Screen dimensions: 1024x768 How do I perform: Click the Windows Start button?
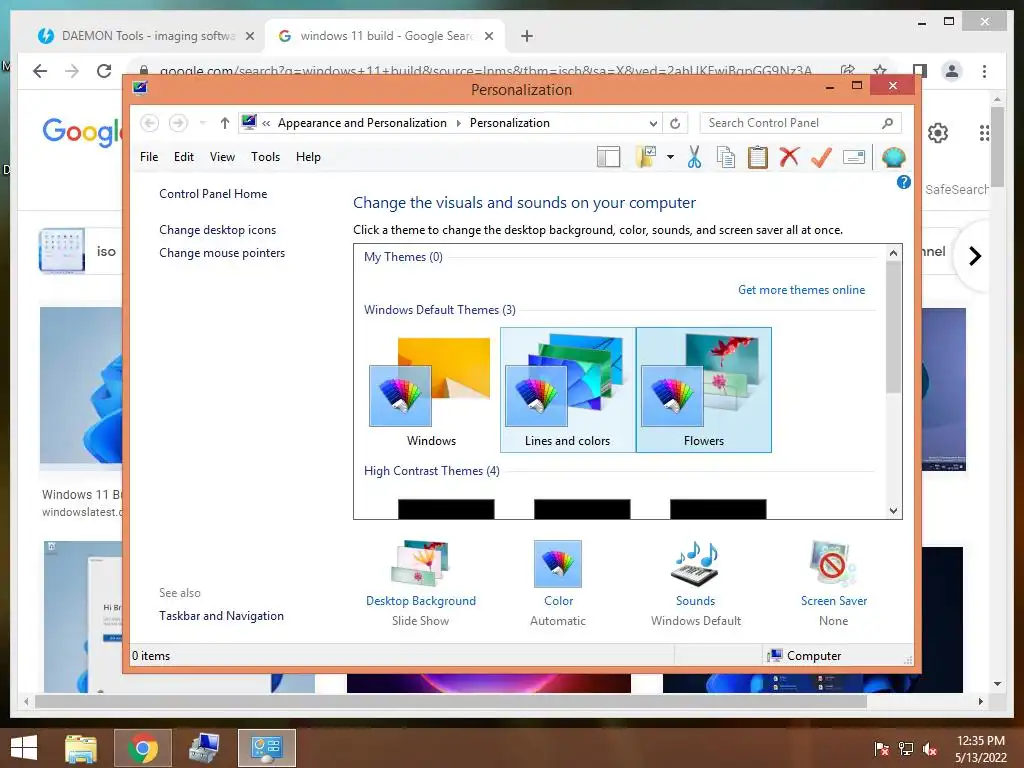[24, 748]
